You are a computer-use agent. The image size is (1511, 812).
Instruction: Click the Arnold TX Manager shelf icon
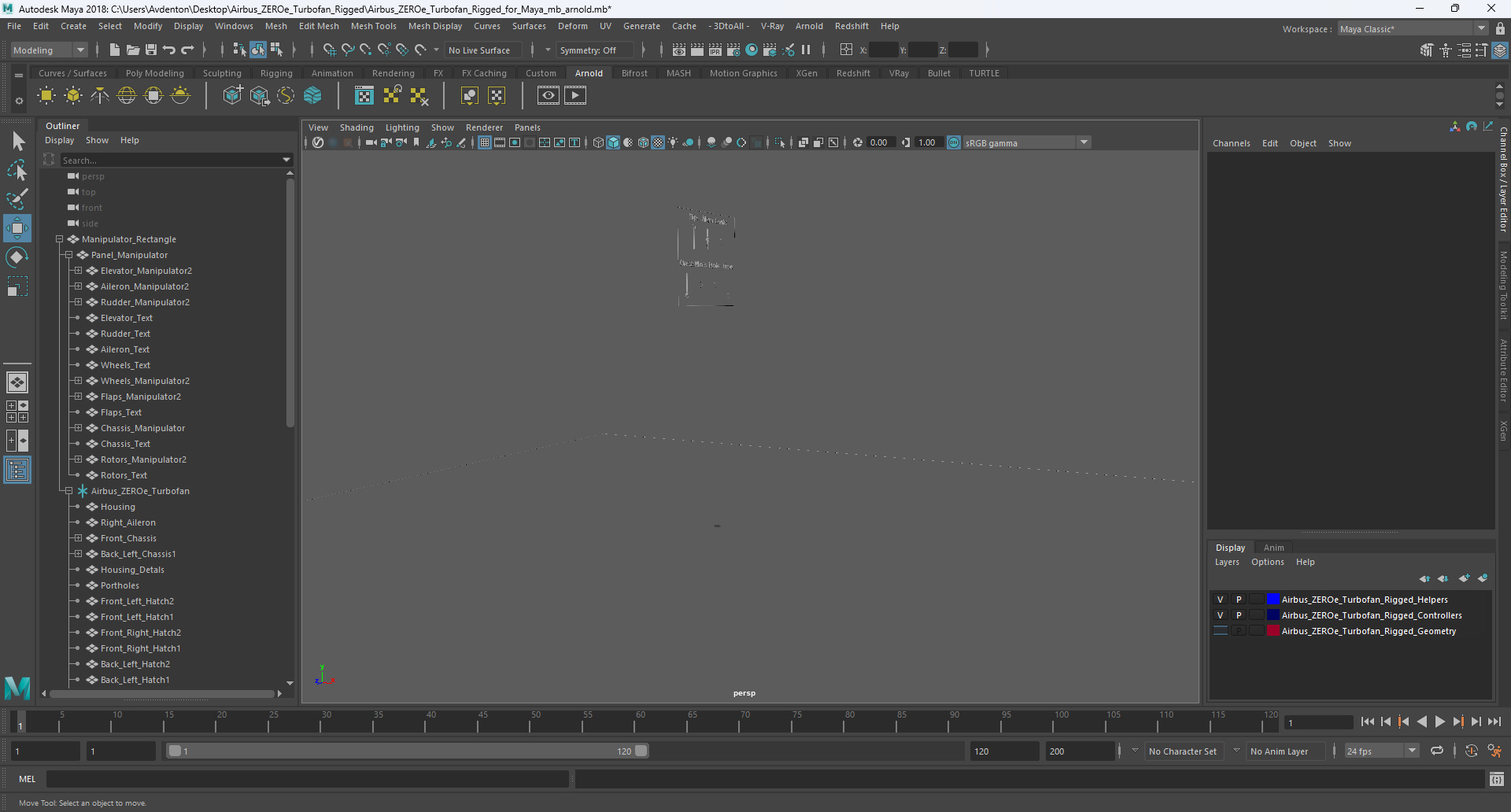[364, 96]
